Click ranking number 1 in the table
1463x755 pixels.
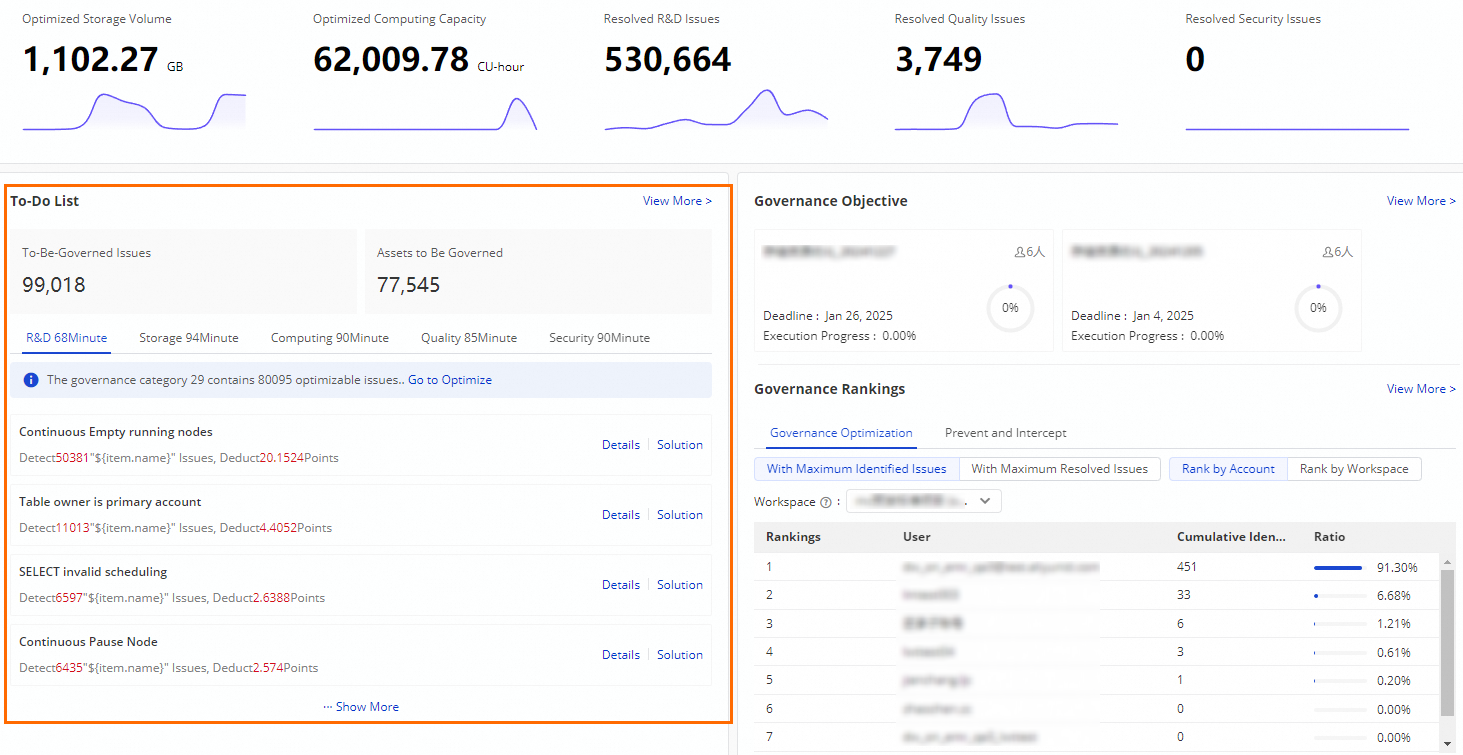coord(769,567)
